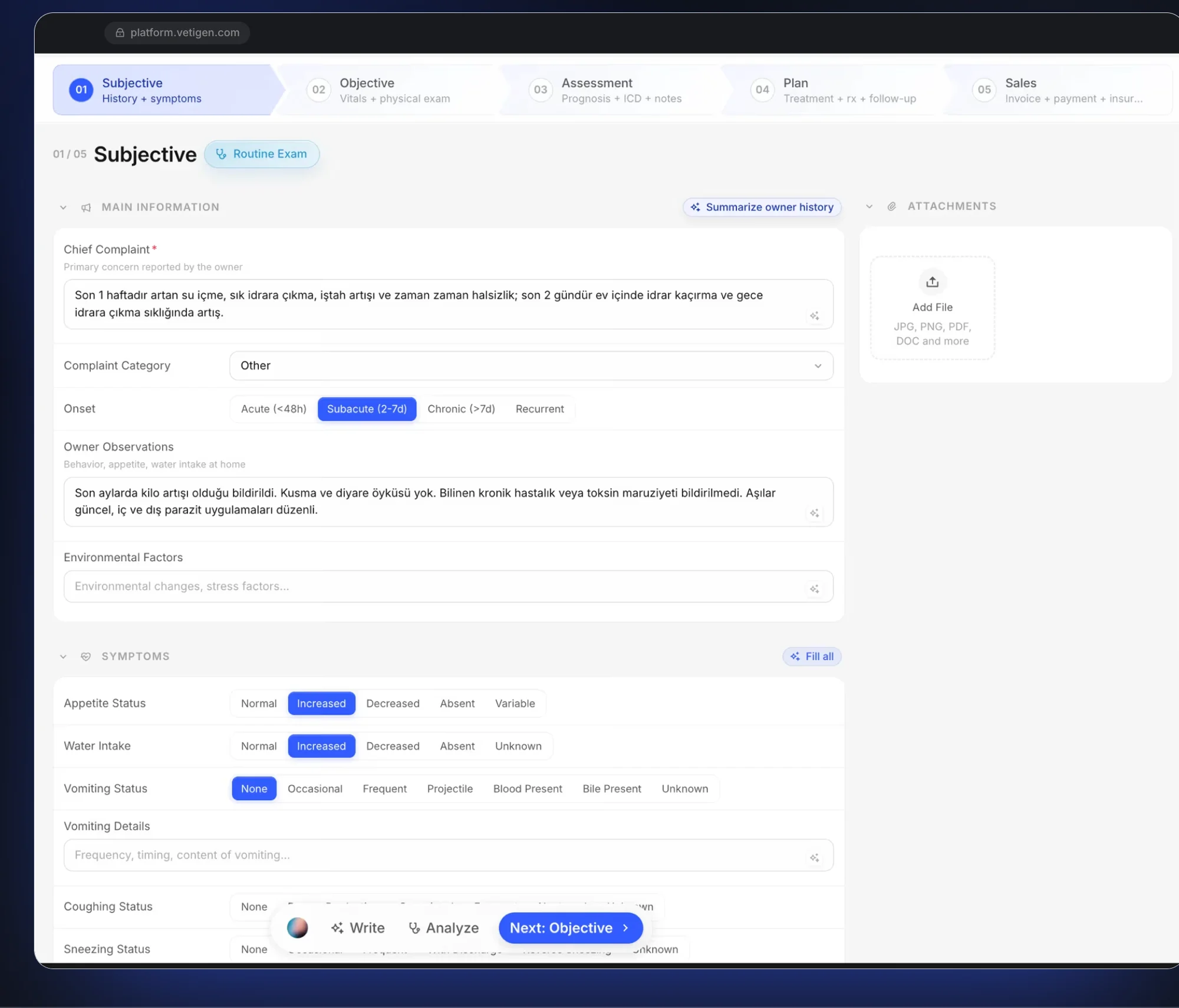Screen dimensions: 1179x1008
Task: Click the Write button in floating bar
Action: [358, 928]
